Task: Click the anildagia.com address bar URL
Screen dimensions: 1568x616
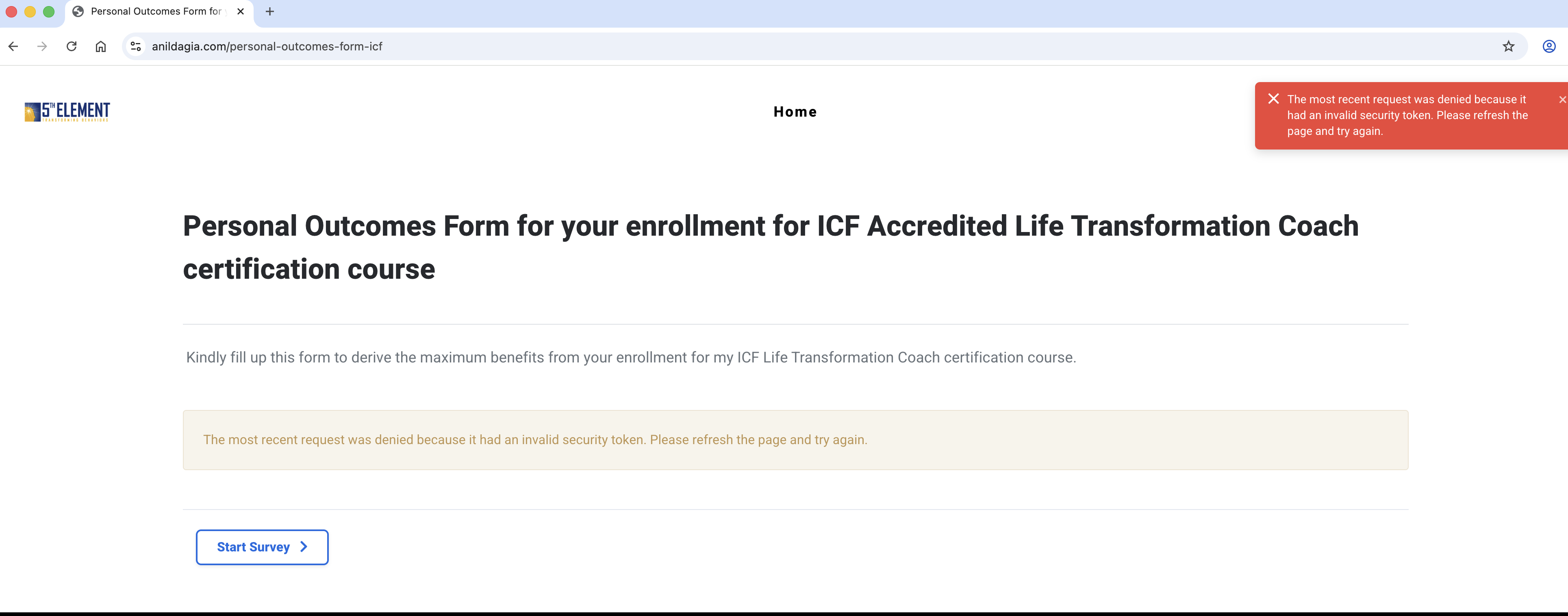Action: point(267,46)
